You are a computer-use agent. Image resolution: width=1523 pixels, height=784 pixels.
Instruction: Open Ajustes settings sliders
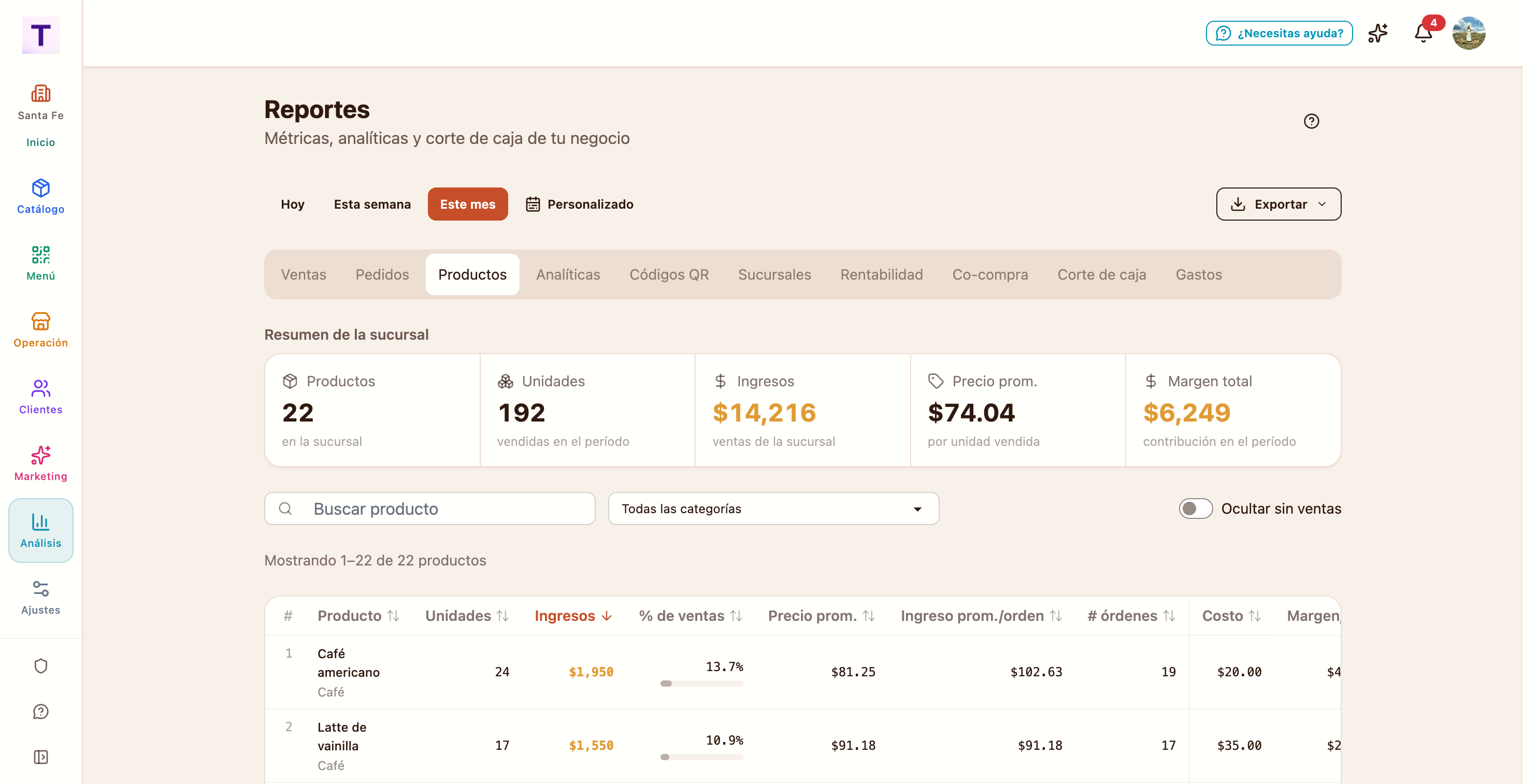[41, 597]
